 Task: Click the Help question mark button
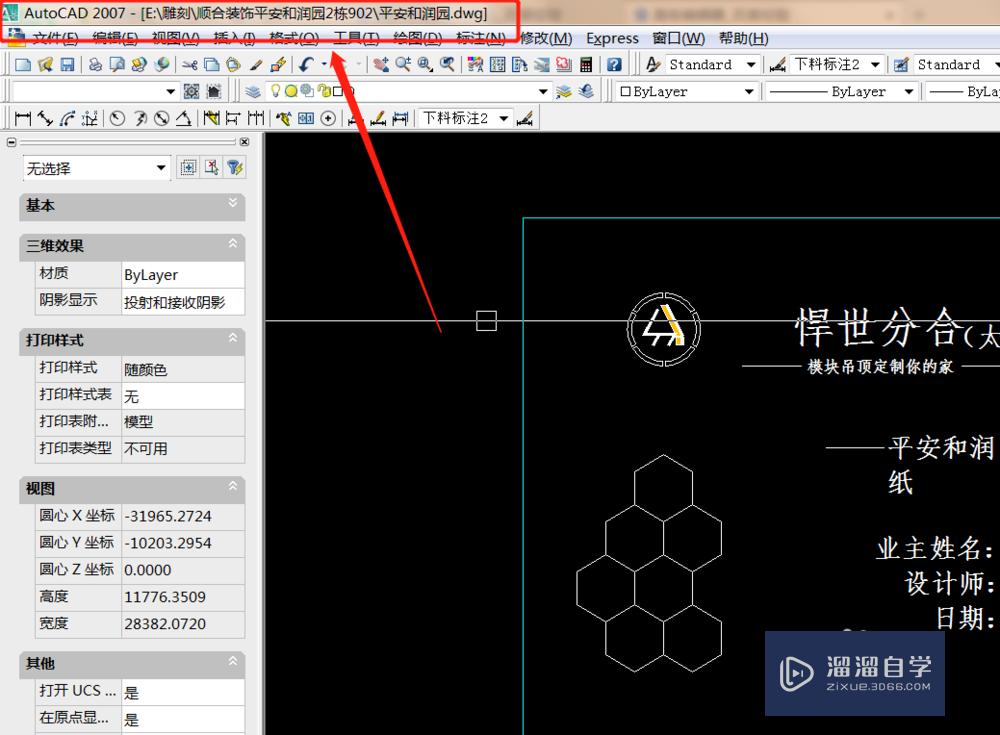click(614, 64)
